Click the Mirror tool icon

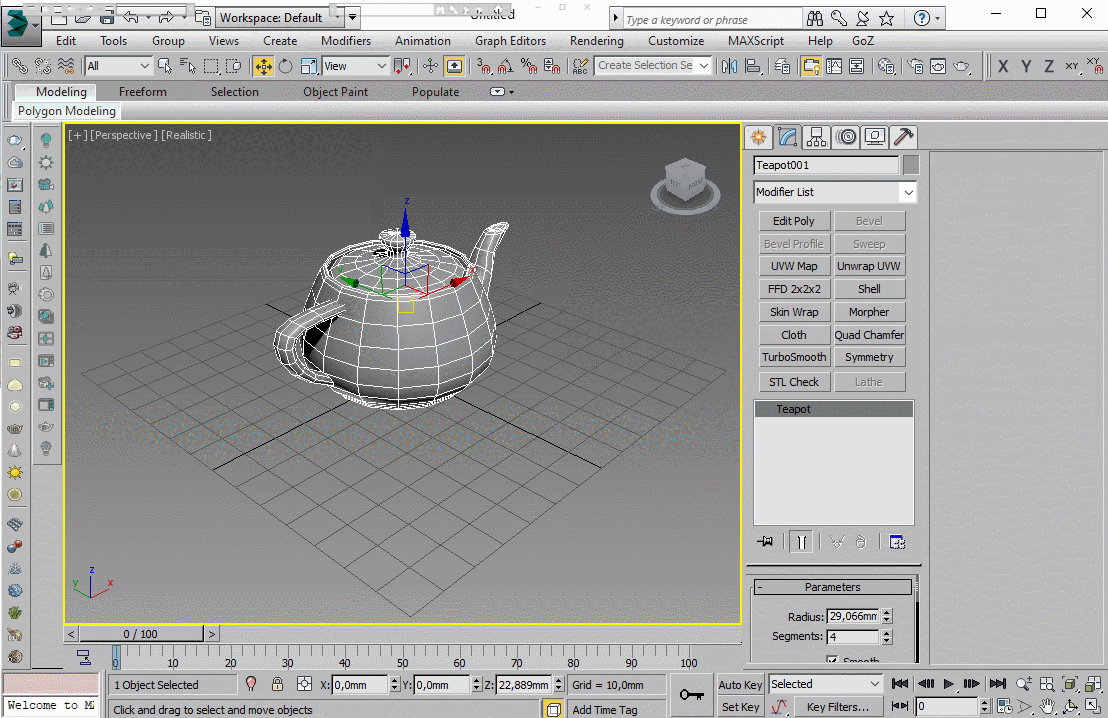point(729,66)
